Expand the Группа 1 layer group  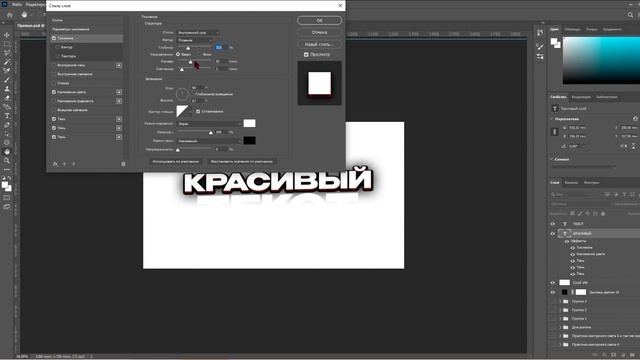point(560,318)
